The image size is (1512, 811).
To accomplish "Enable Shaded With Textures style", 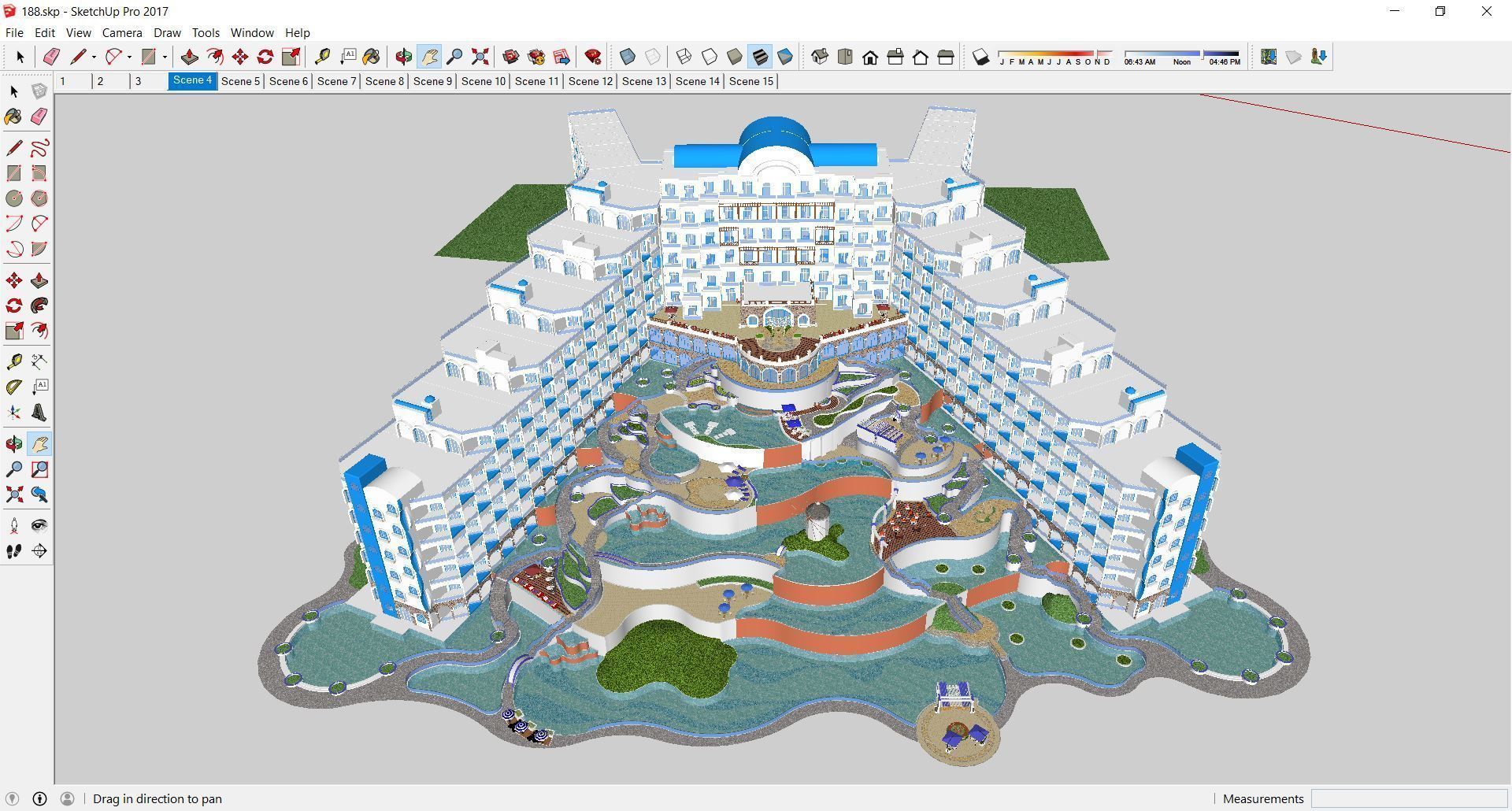I will pos(760,57).
